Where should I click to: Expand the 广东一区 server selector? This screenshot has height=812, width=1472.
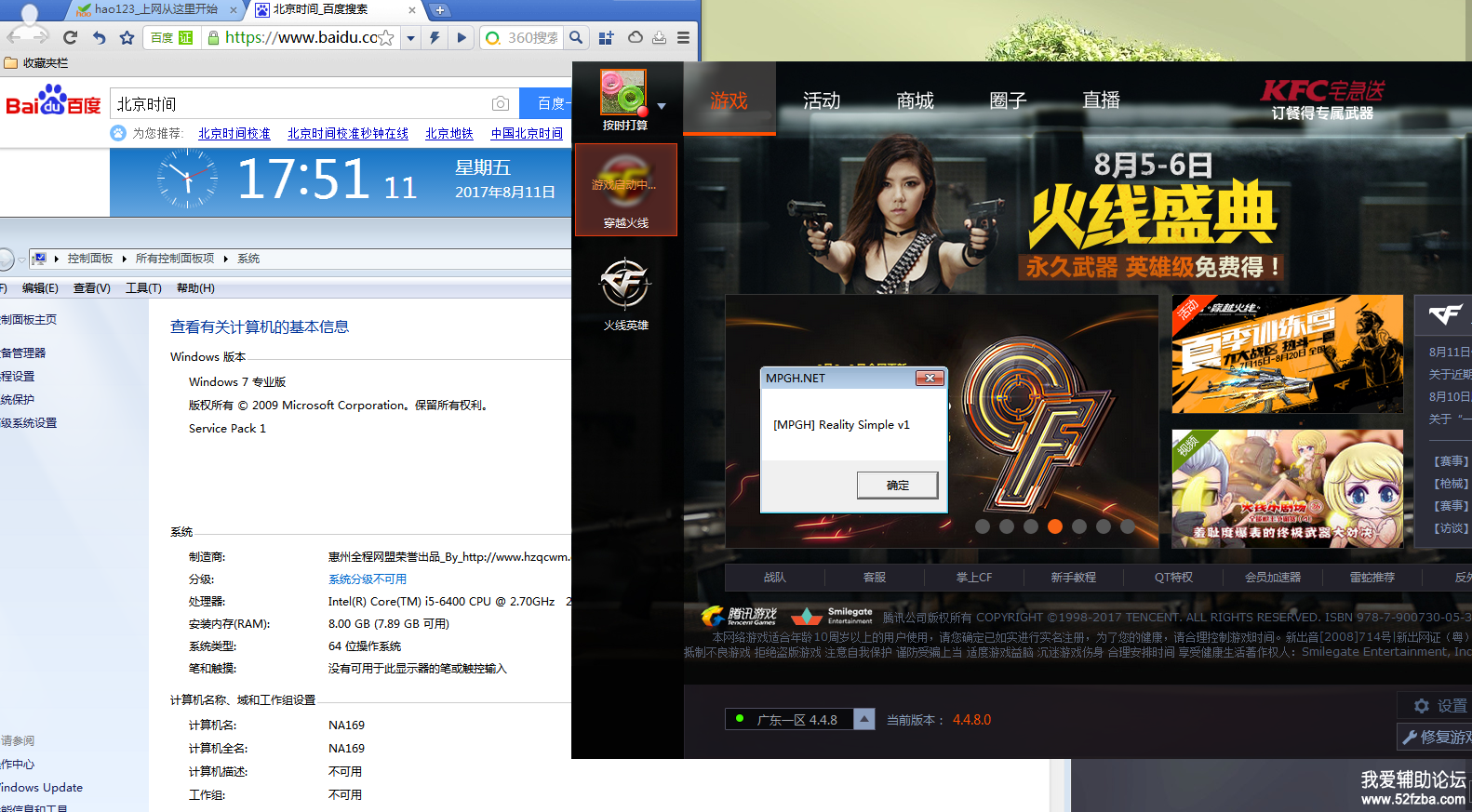(864, 719)
